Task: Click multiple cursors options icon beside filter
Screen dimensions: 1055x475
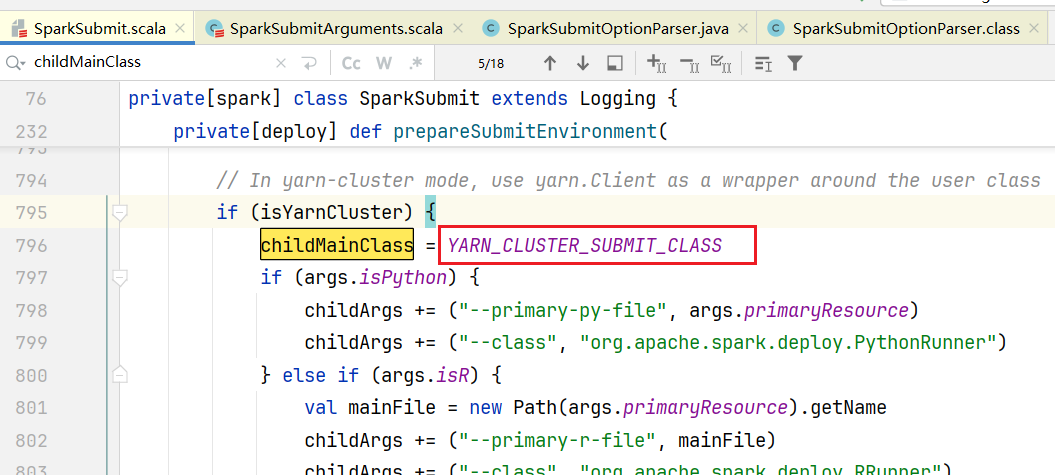Action: coord(763,63)
